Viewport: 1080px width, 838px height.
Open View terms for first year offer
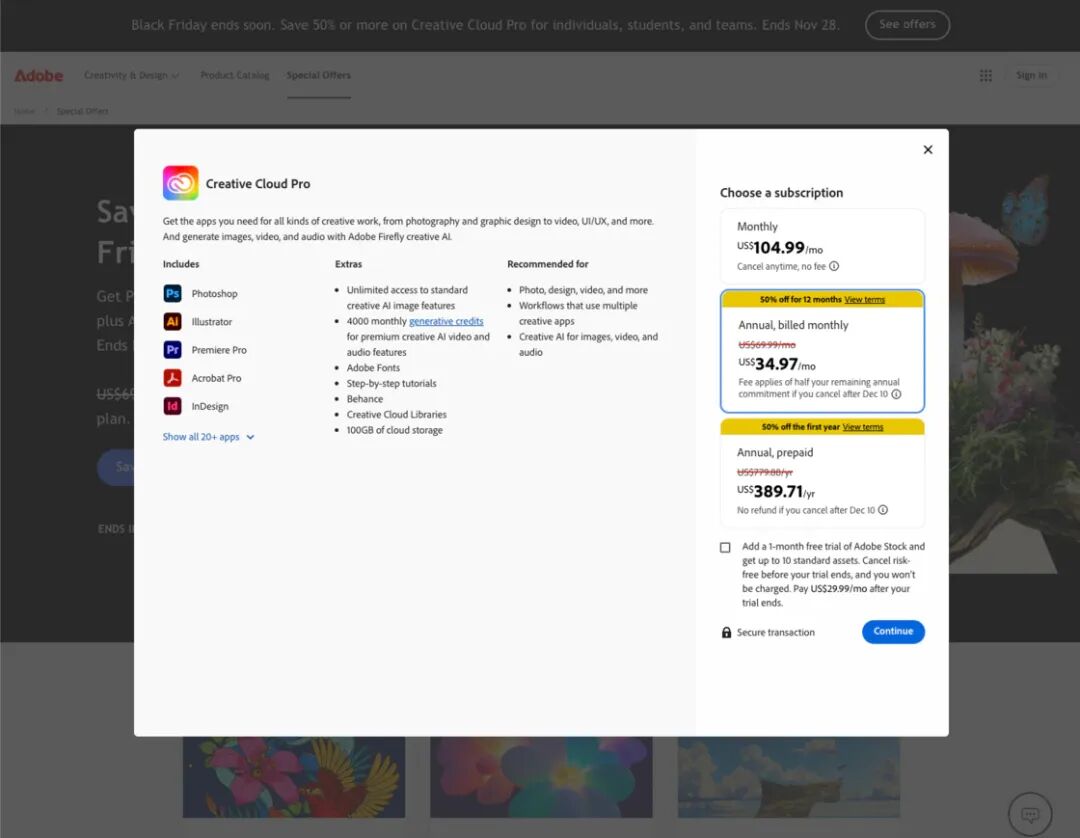[x=862, y=427]
